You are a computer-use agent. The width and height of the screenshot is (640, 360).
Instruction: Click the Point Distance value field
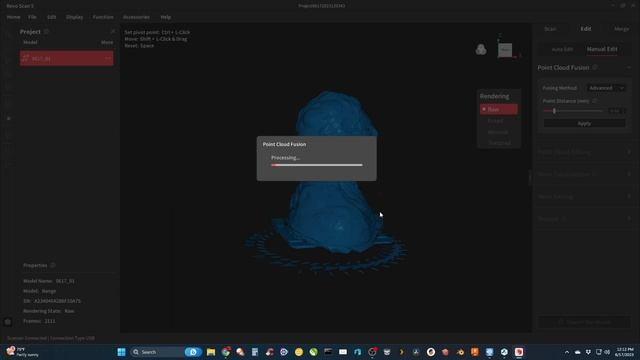616,111
